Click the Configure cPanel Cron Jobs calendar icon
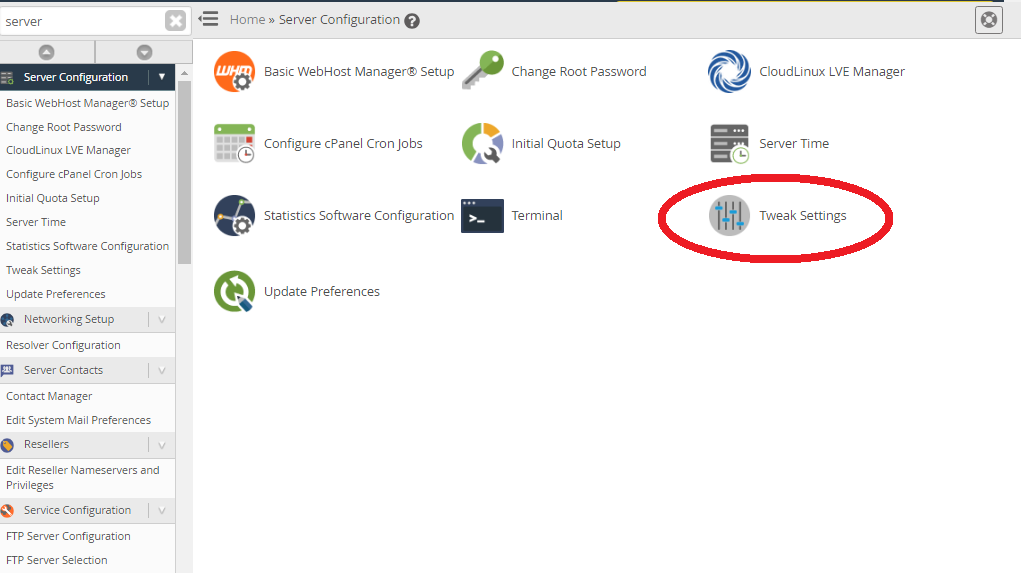This screenshot has height=573, width=1021. pos(234,143)
